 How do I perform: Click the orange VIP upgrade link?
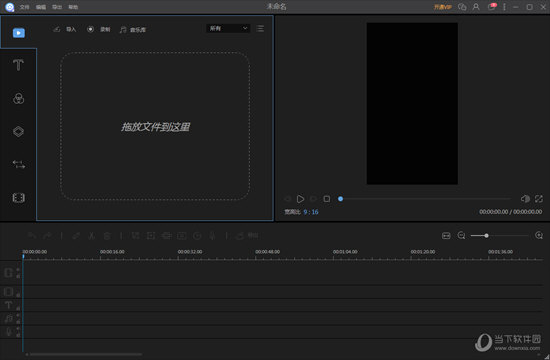pyautogui.click(x=442, y=7)
